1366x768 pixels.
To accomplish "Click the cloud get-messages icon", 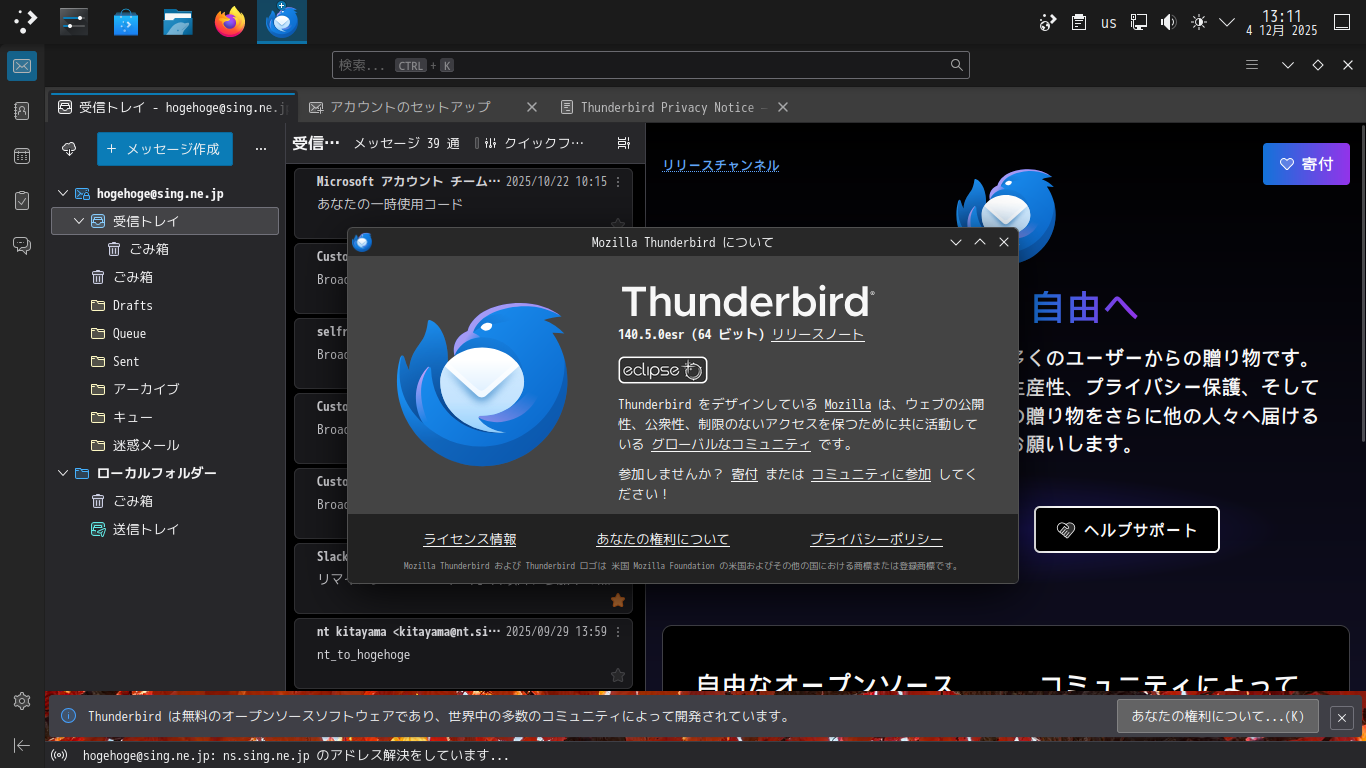I will pos(69,149).
